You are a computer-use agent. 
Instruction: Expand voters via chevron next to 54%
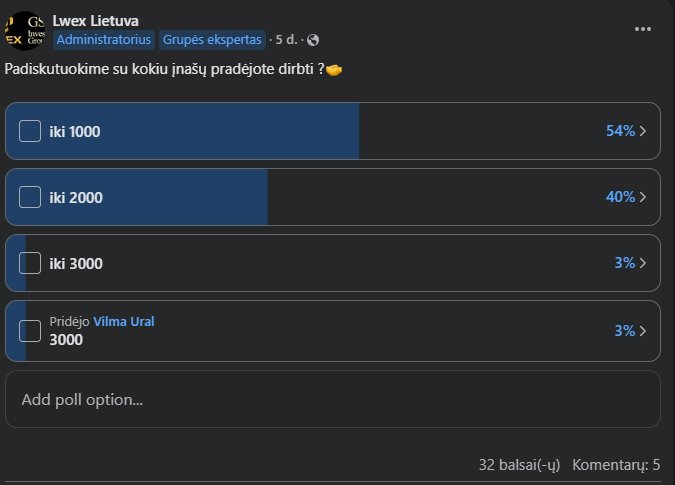click(643, 131)
